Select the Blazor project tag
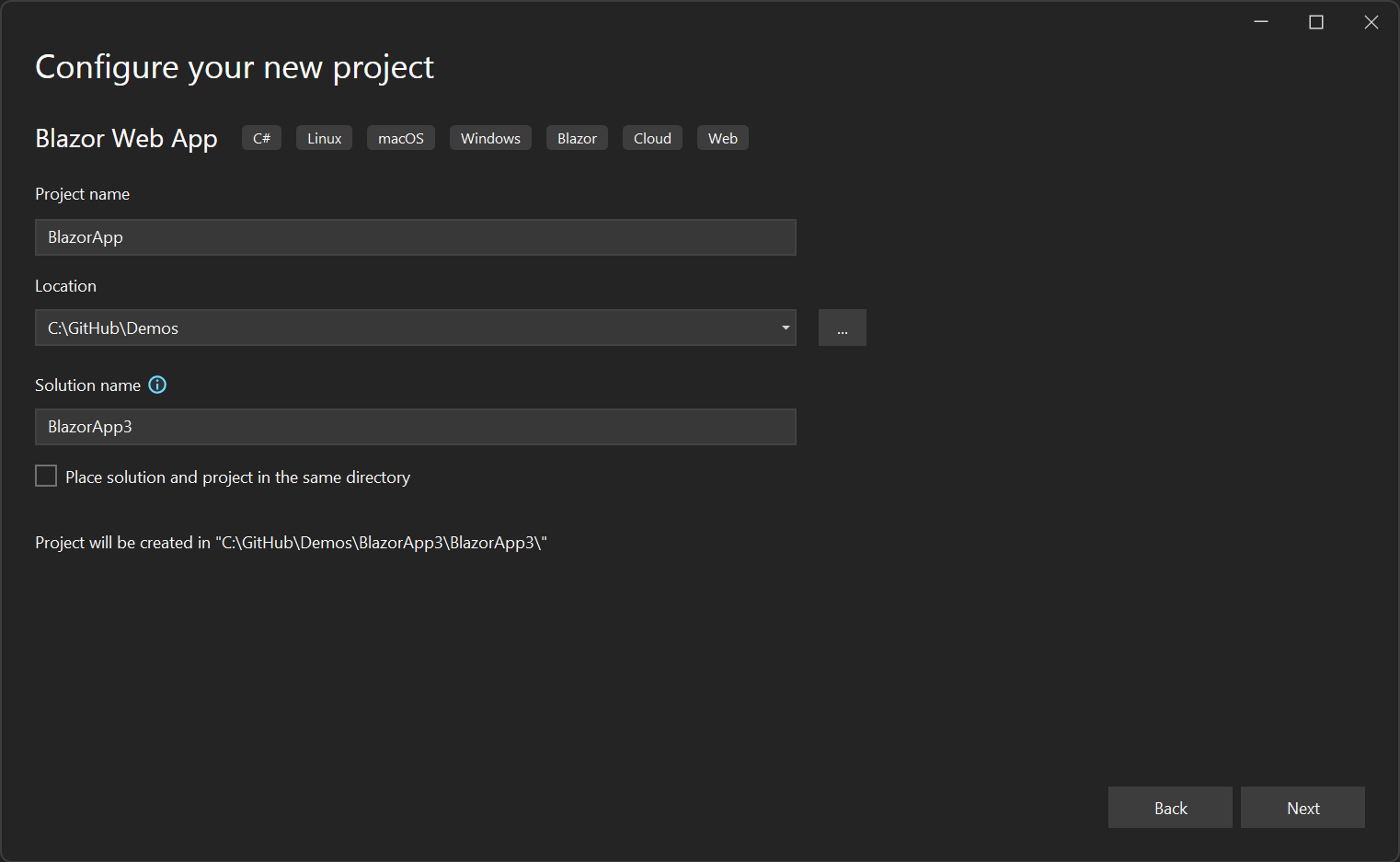The image size is (1400, 862). (577, 137)
